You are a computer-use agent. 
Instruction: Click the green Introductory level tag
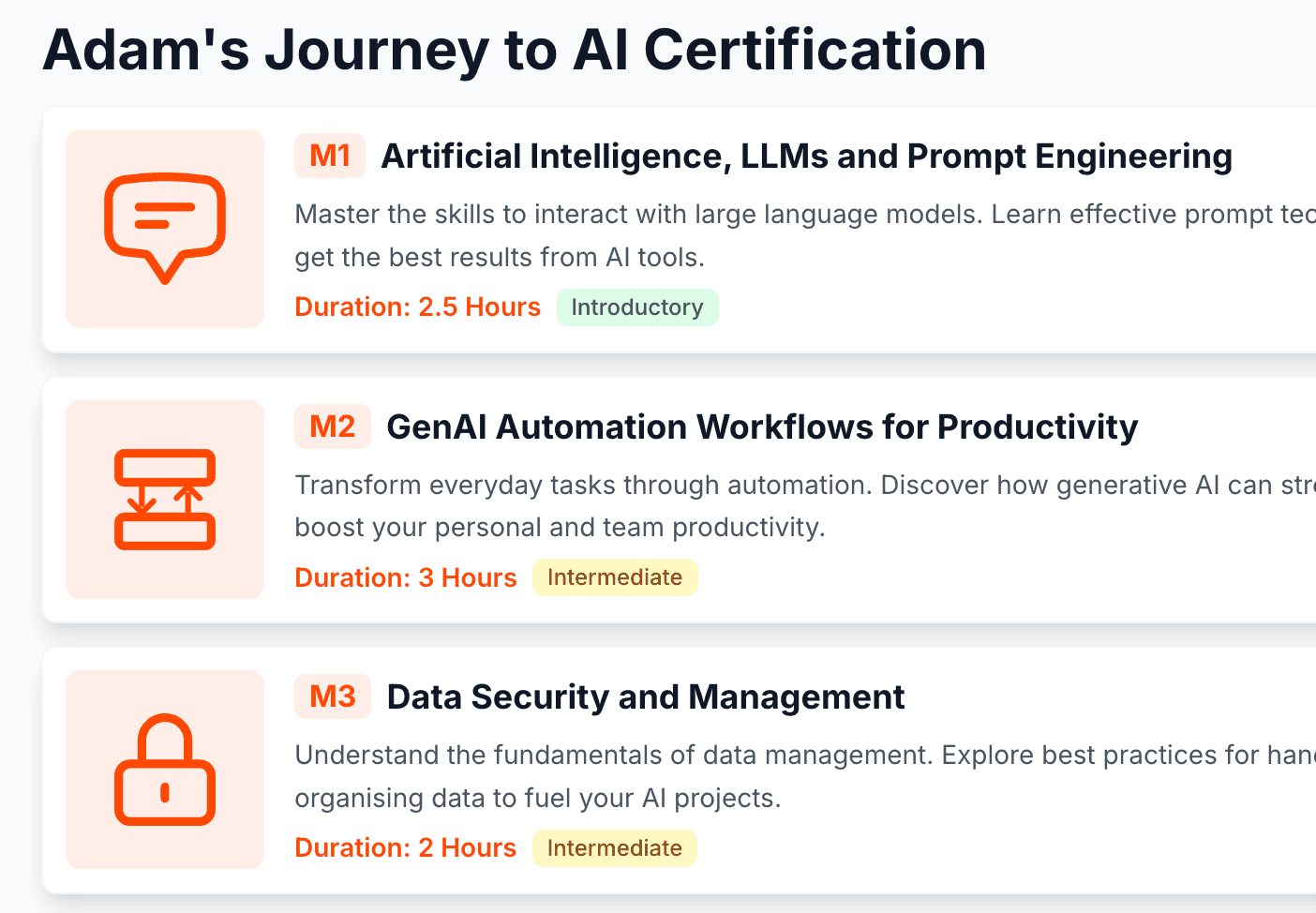click(x=637, y=307)
